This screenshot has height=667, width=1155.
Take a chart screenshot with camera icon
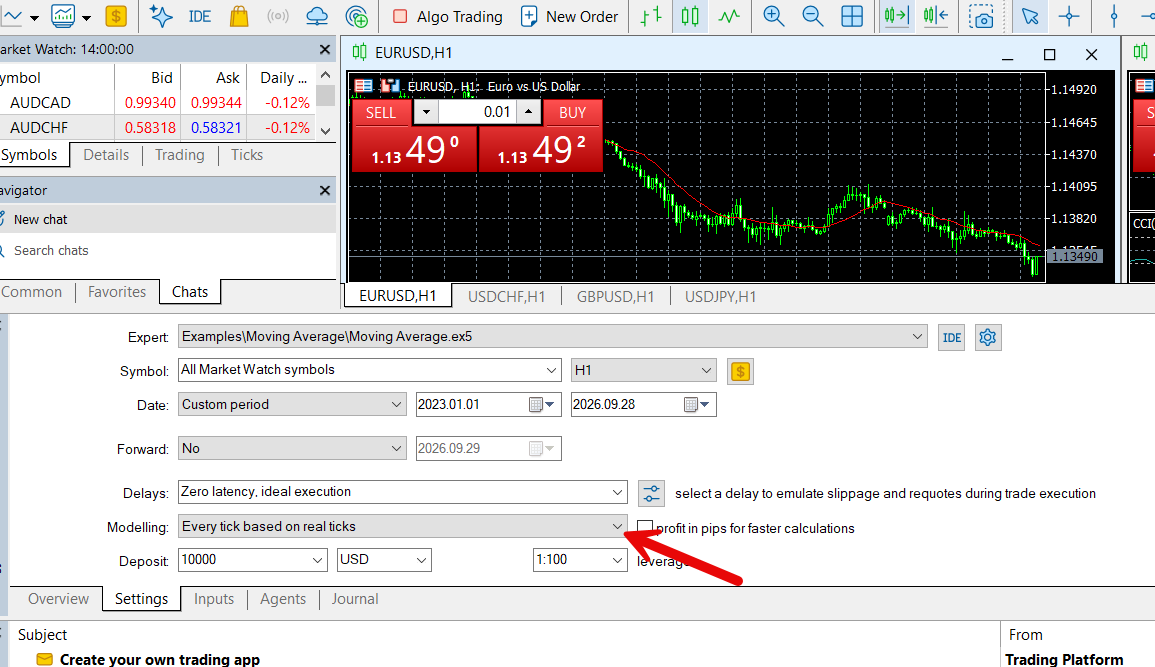pos(981,16)
